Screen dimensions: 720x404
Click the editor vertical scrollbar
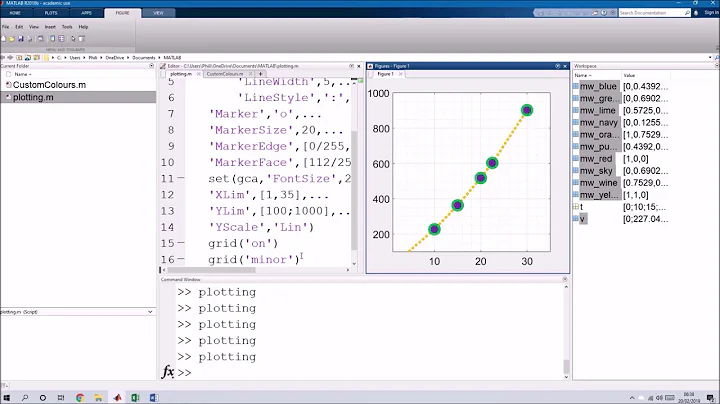click(354, 190)
